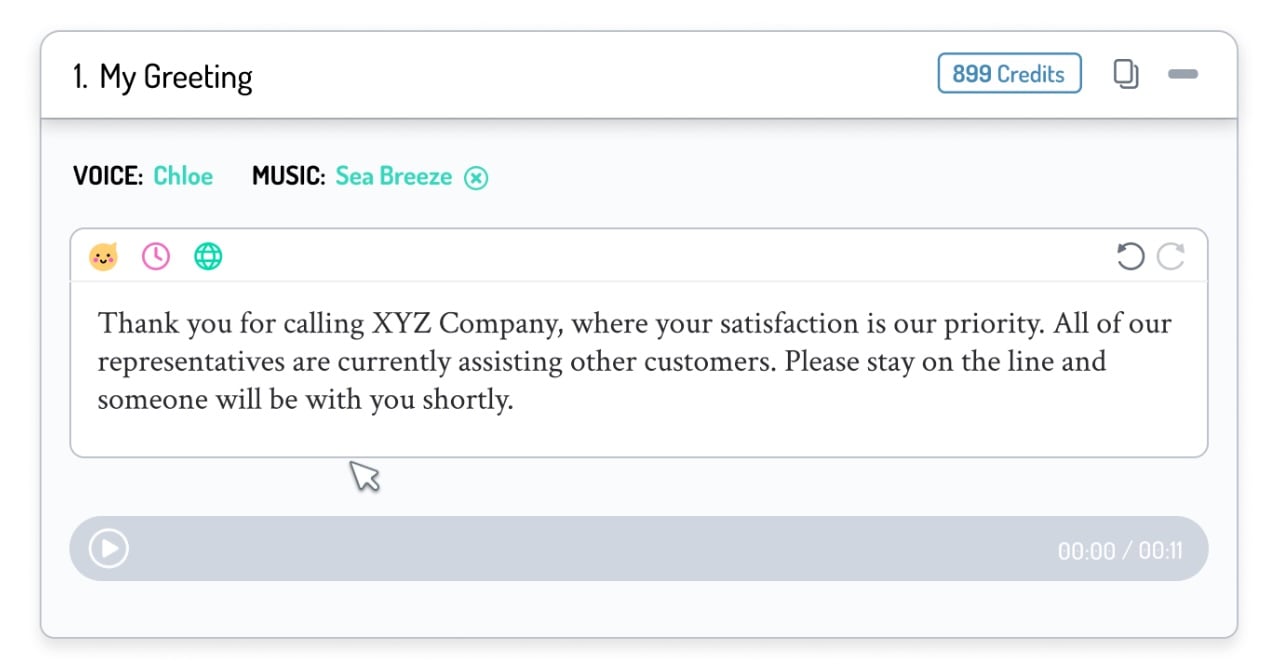Remove the Sea Breeze music

(x=477, y=178)
